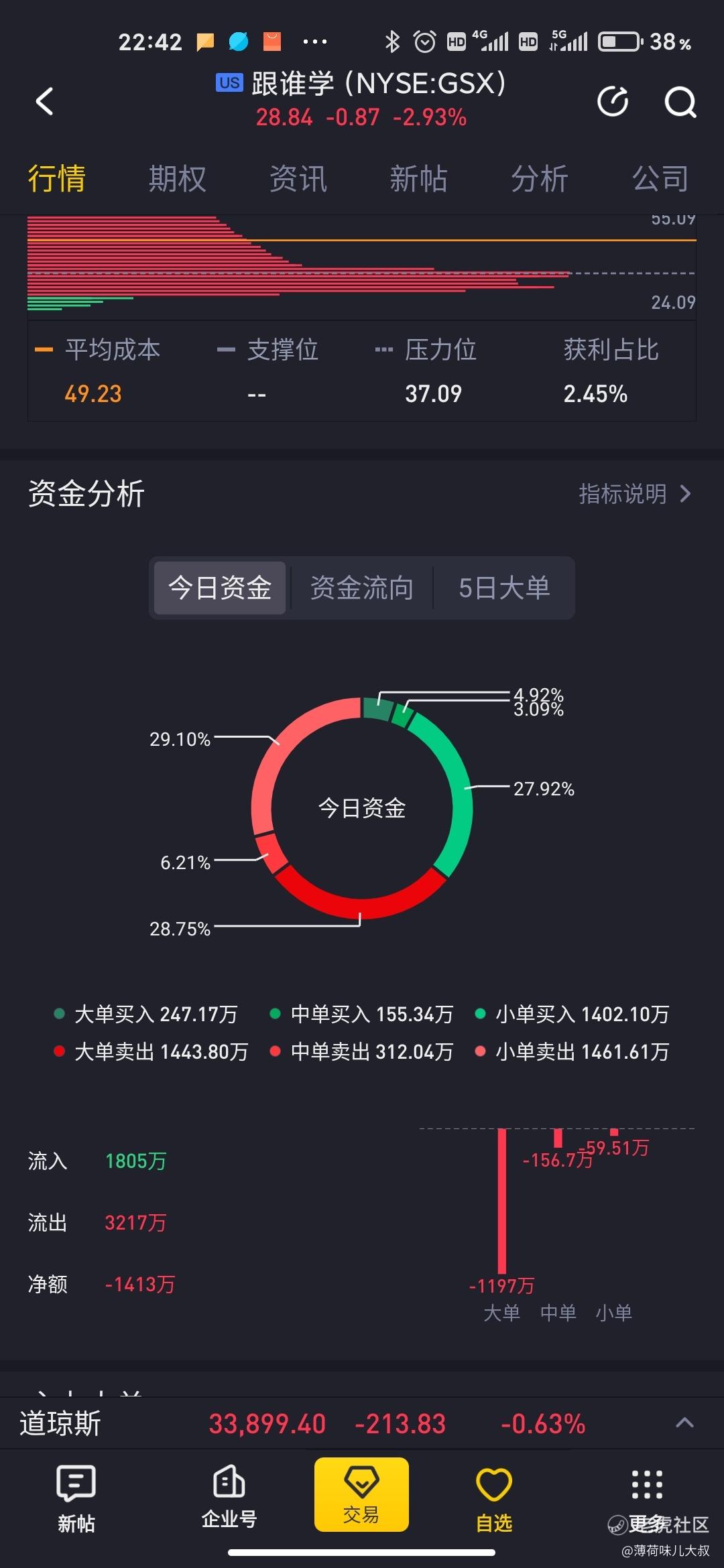Select the 今日资金 segment

click(220, 588)
